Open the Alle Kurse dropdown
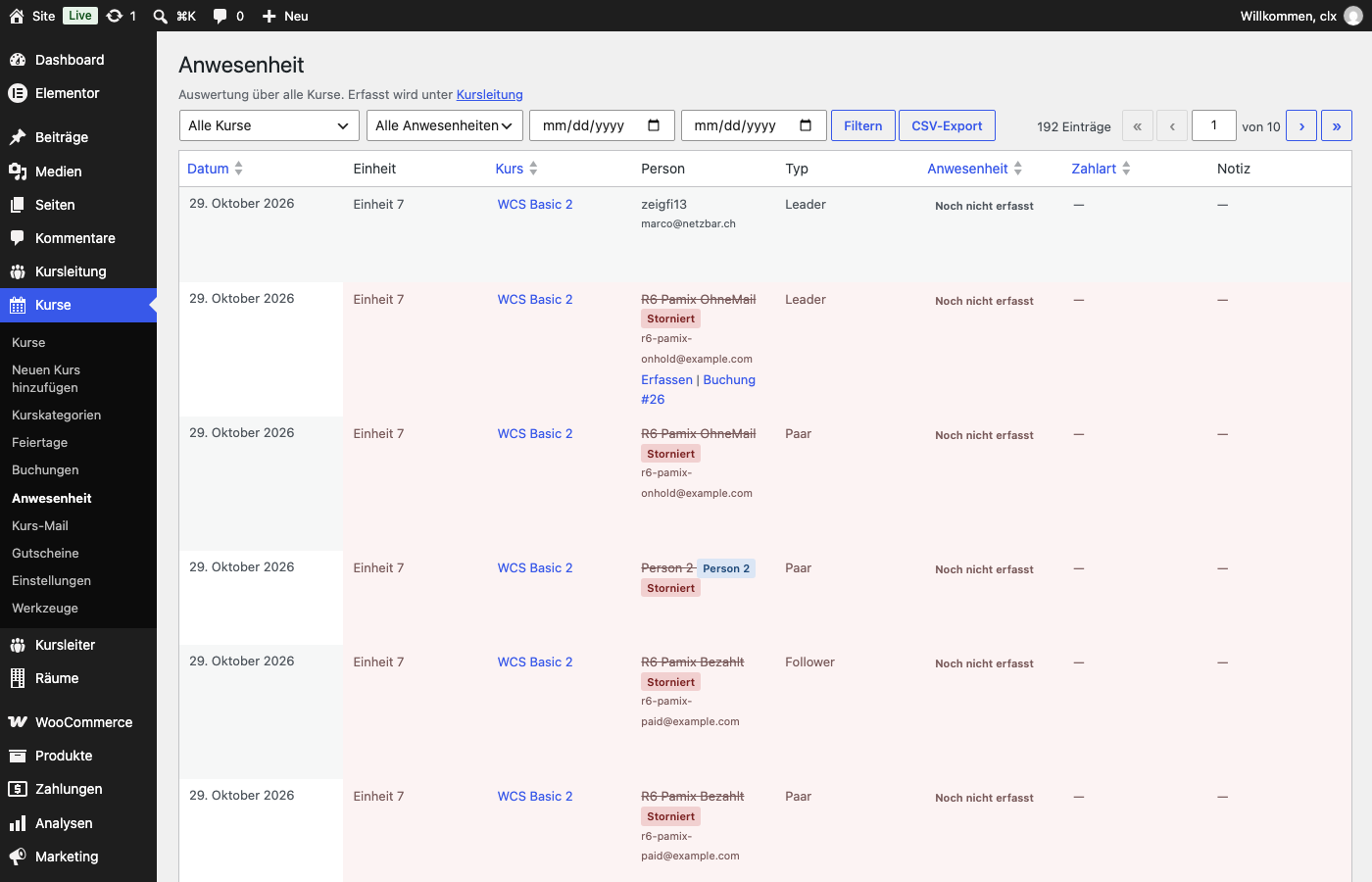The width and height of the screenshot is (1372, 882). coord(269,125)
